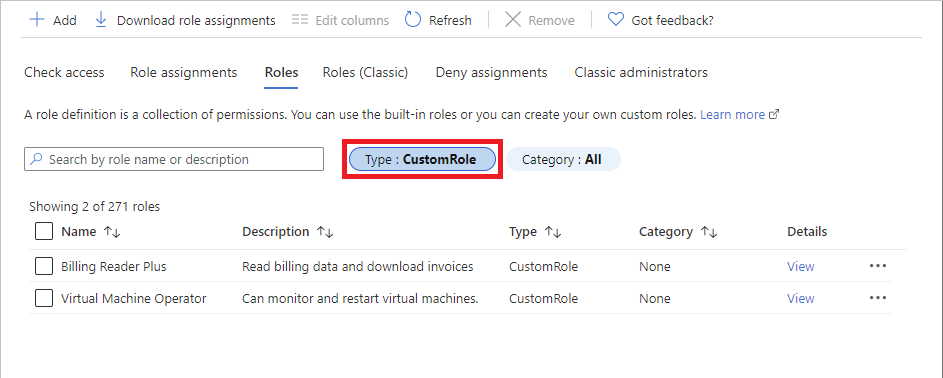The image size is (943, 378).
Task: Click the Add plus icon
Action: pyautogui.click(x=37, y=20)
